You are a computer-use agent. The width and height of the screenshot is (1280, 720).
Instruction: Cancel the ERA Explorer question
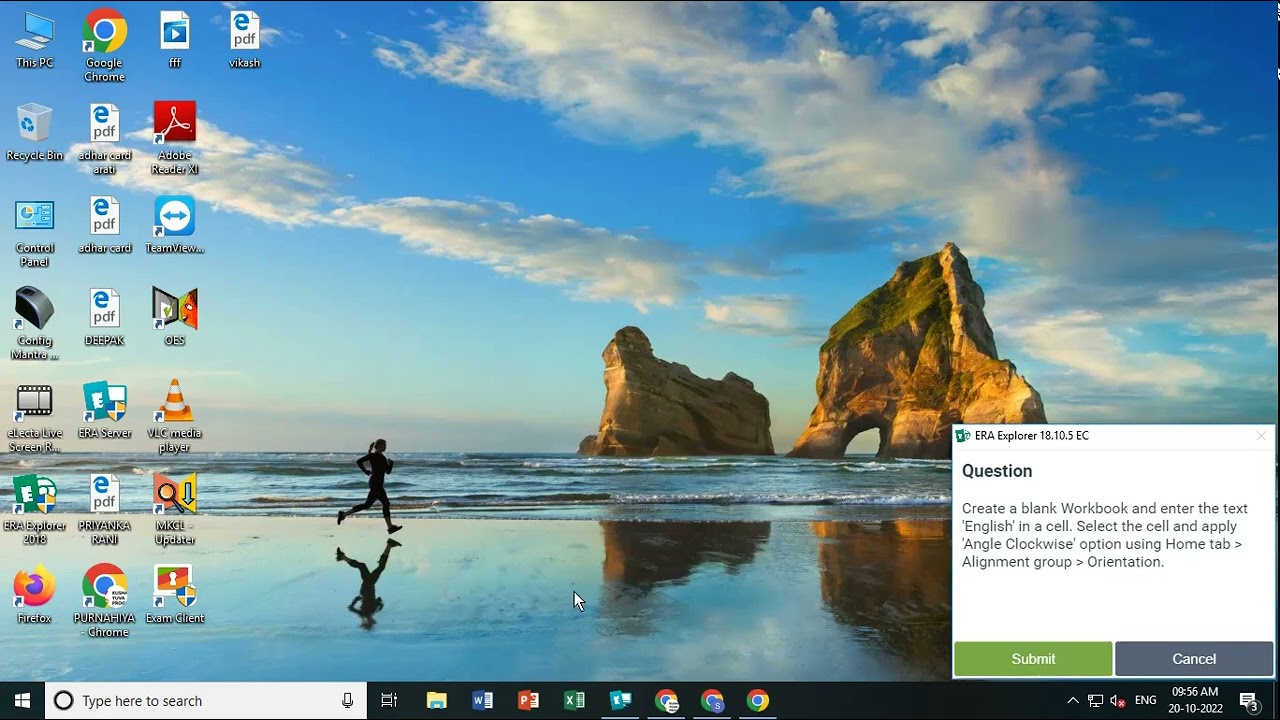click(1194, 659)
